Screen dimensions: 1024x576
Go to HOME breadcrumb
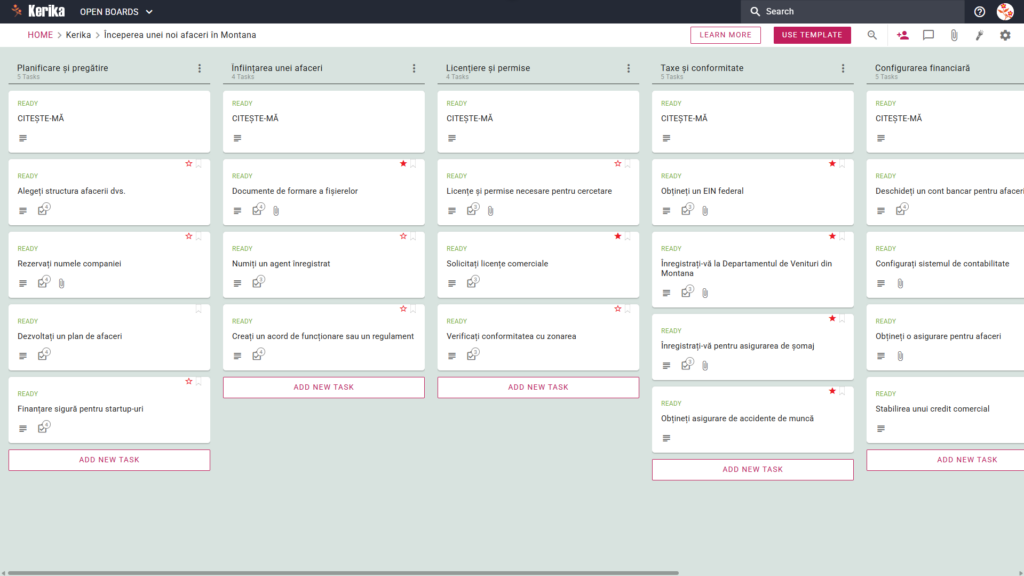40,35
